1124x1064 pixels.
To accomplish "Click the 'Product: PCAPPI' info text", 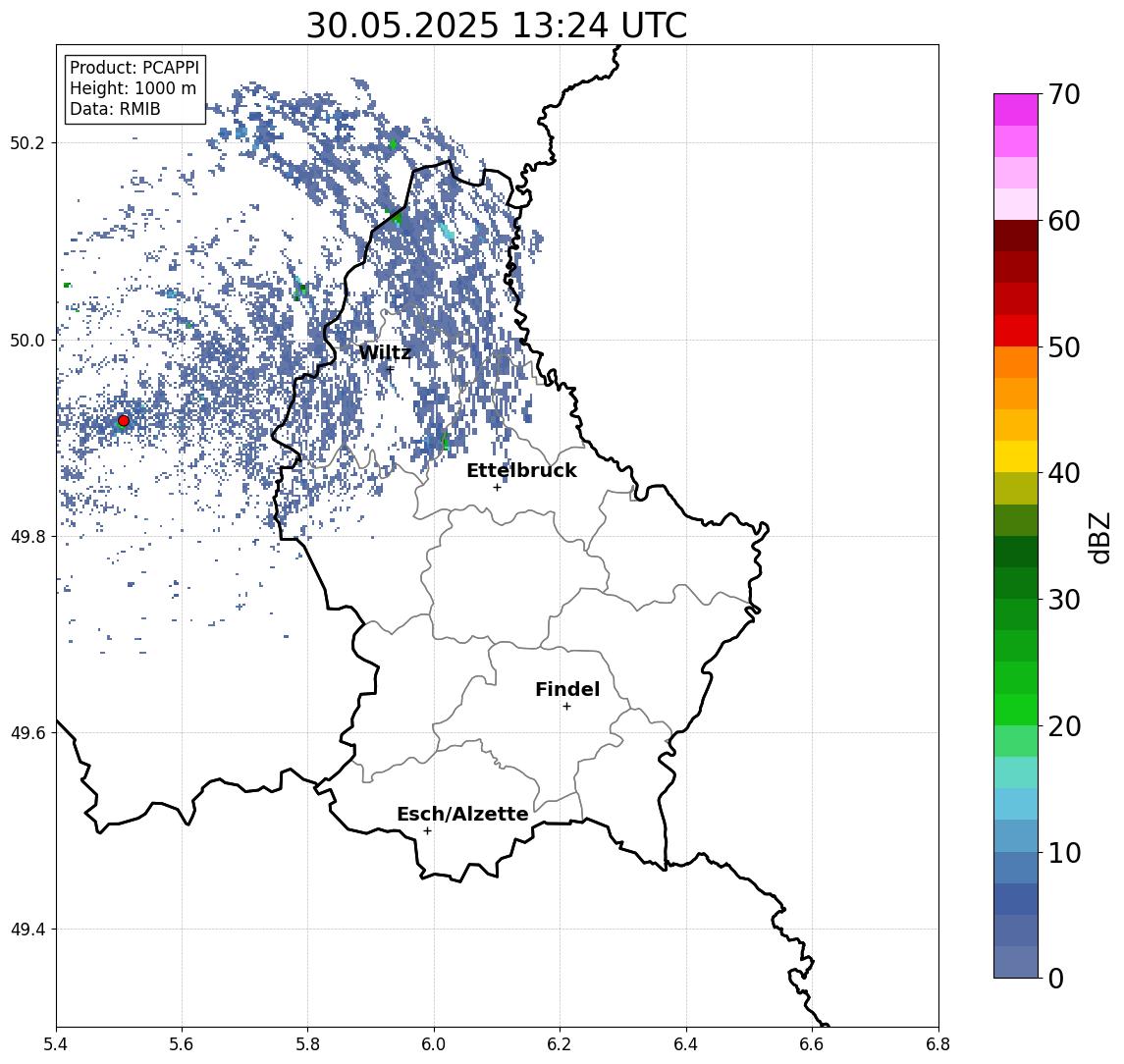I will click(x=134, y=68).
